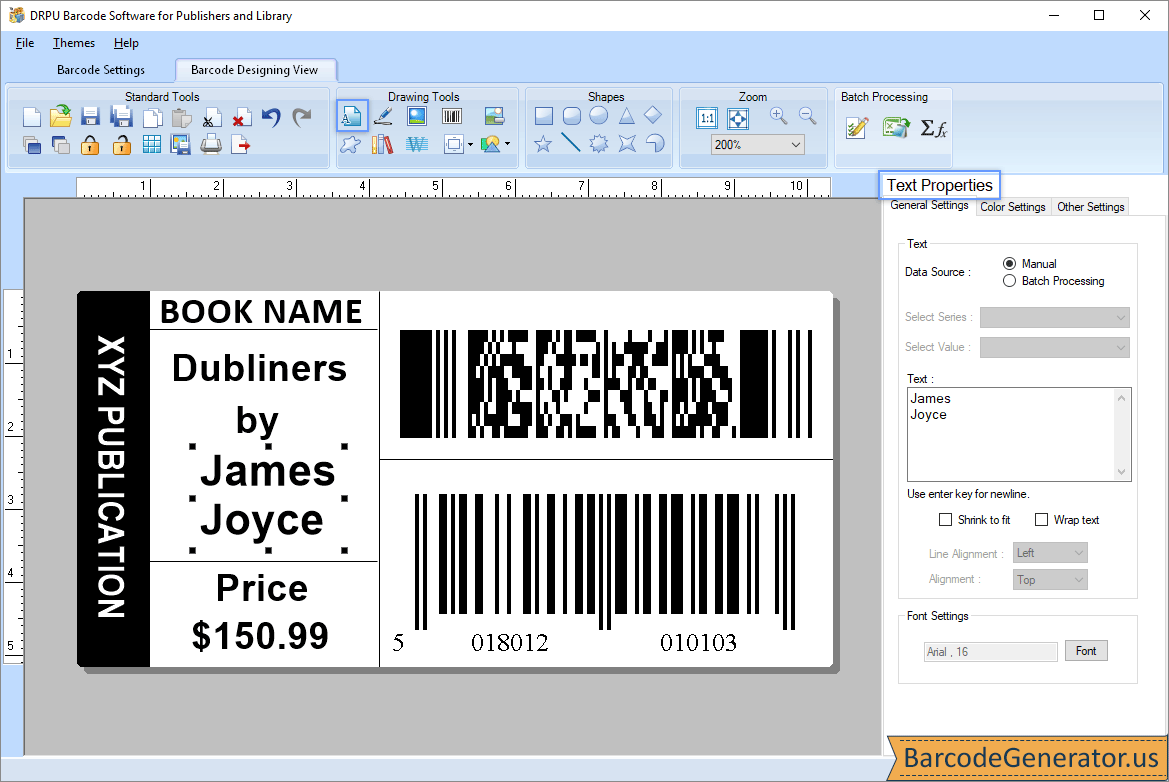Open the Themes menu
Viewport: 1169px width, 782px height.
pyautogui.click(x=74, y=43)
